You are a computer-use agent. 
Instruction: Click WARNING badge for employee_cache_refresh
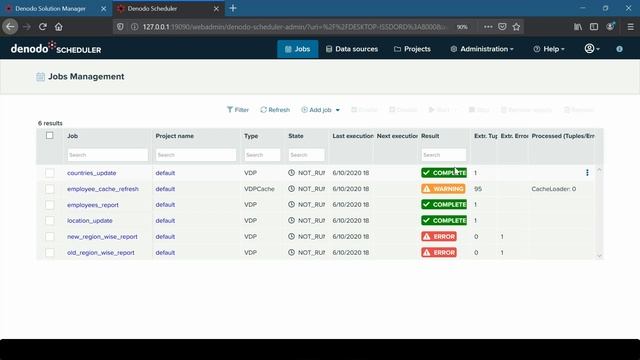[x=443, y=189]
